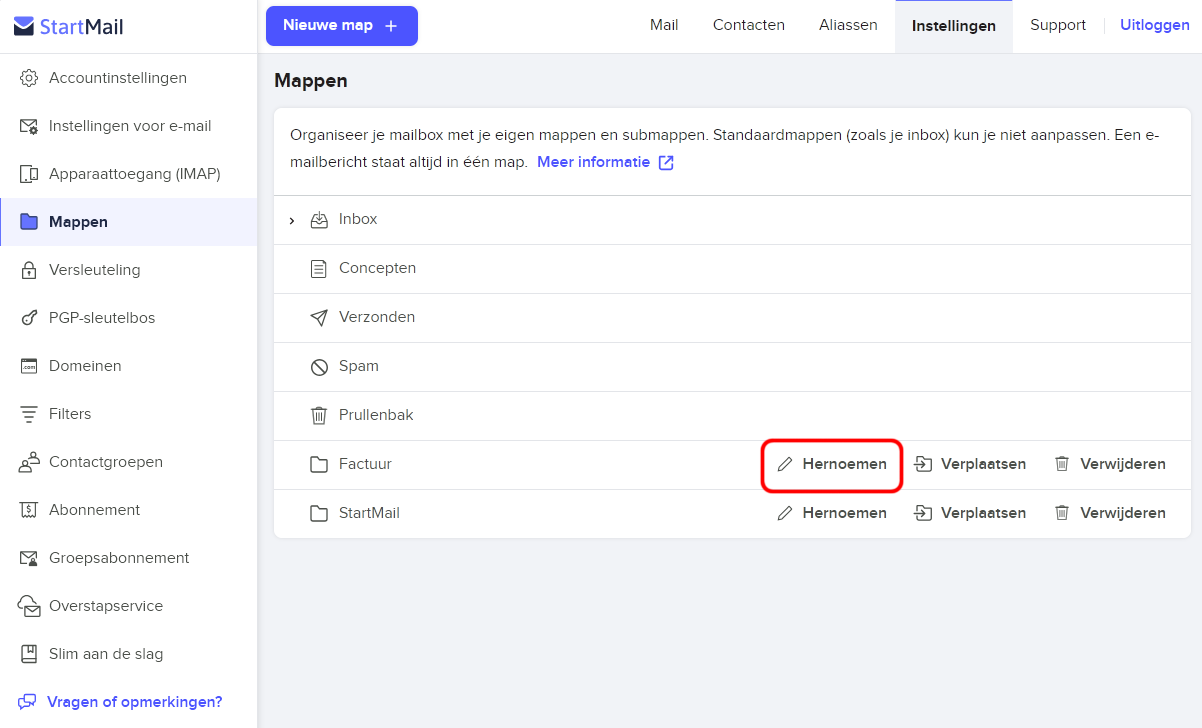Click the lock icon for Versleuteling

(30, 270)
